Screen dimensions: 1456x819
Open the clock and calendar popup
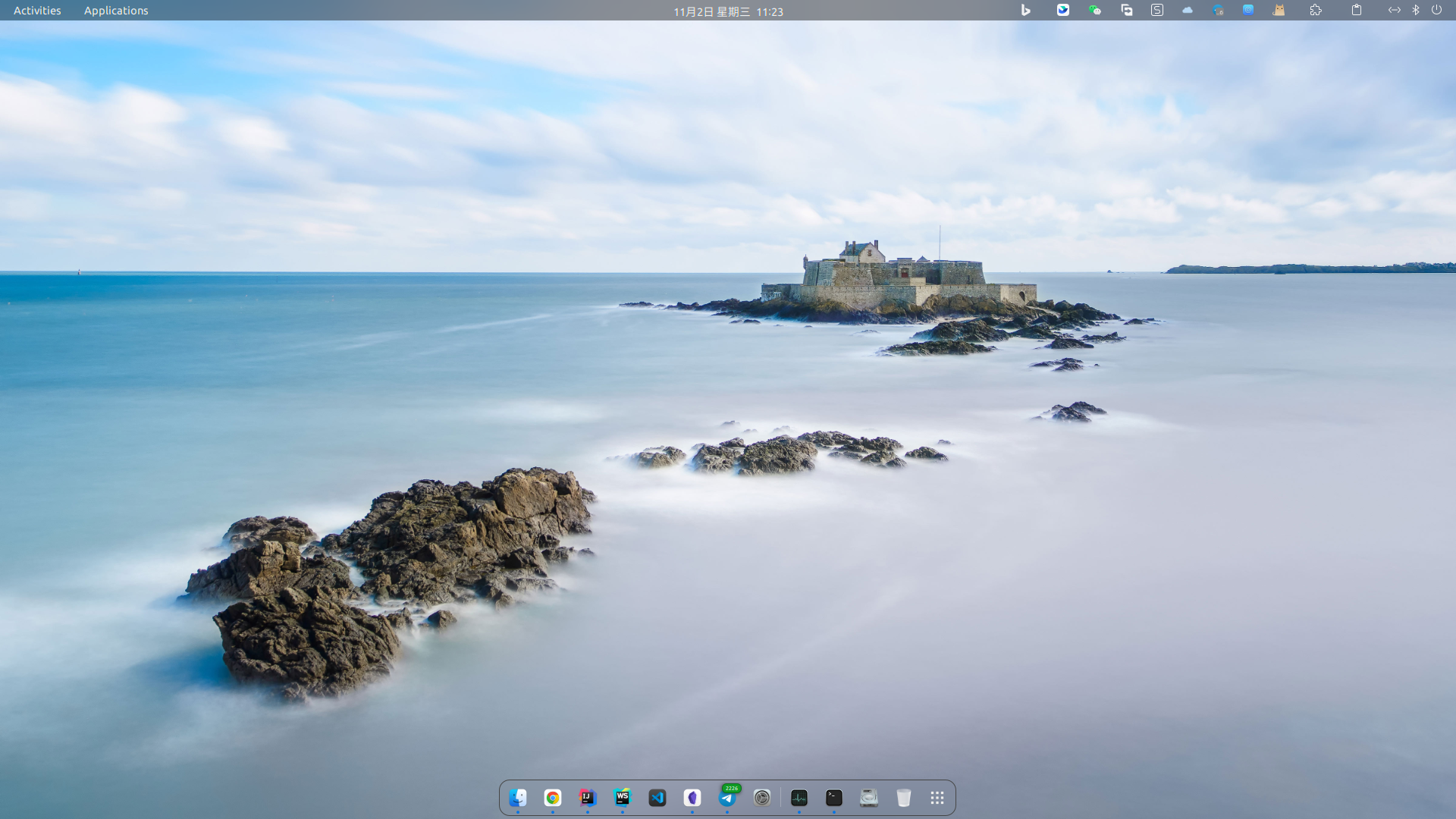coord(728,11)
